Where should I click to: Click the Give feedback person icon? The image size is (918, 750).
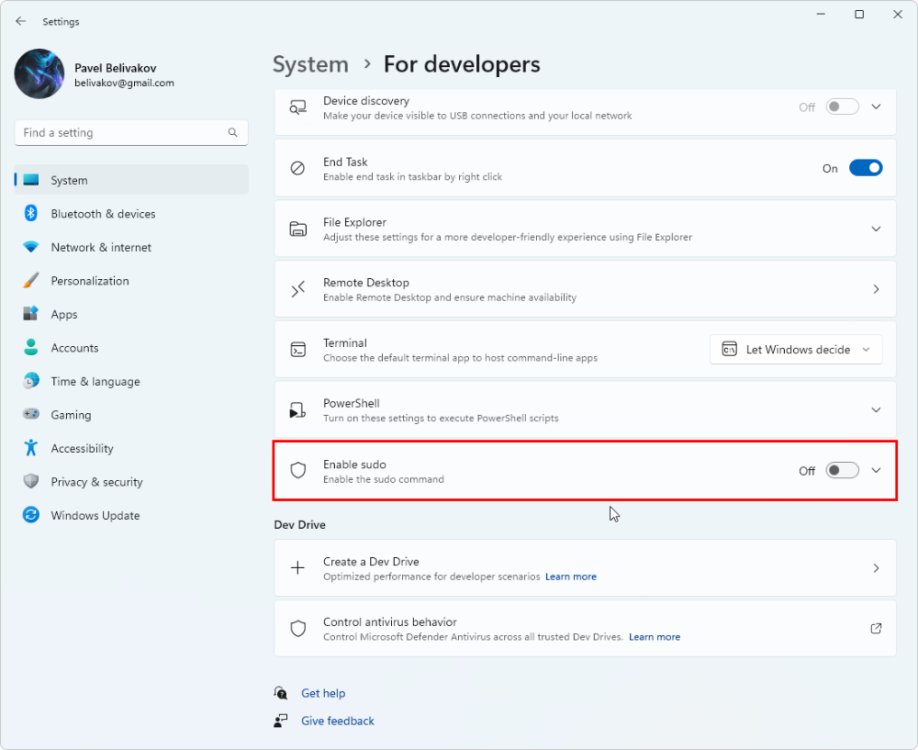point(280,721)
